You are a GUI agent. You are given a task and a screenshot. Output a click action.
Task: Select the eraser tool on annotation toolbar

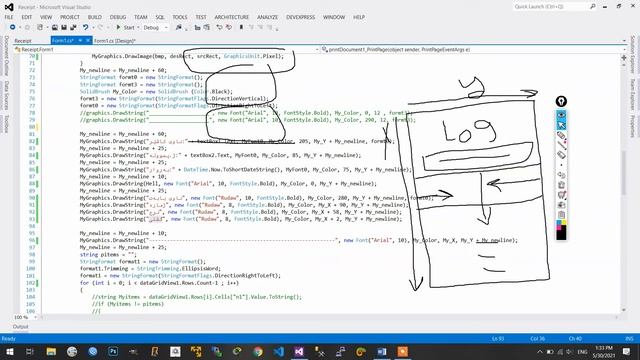click(561, 154)
